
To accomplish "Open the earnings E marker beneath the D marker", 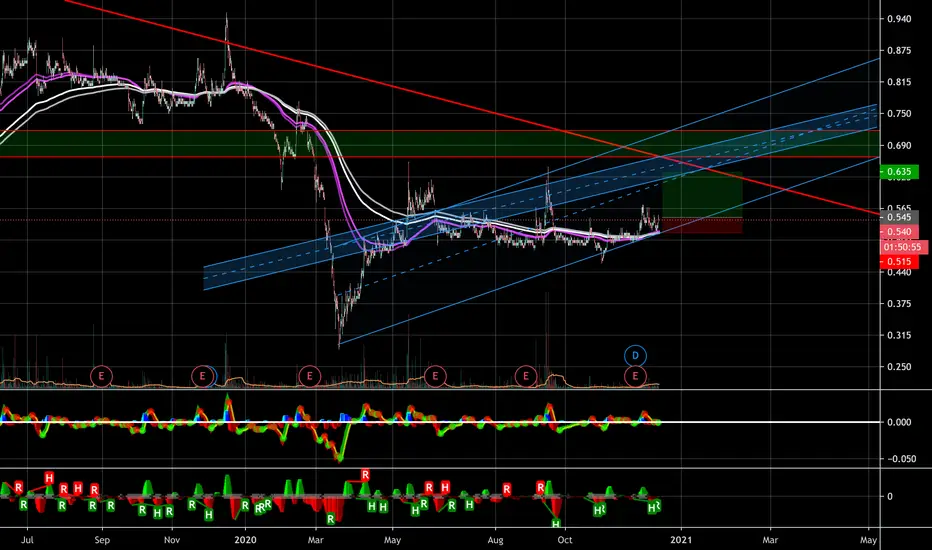I will (x=635, y=376).
